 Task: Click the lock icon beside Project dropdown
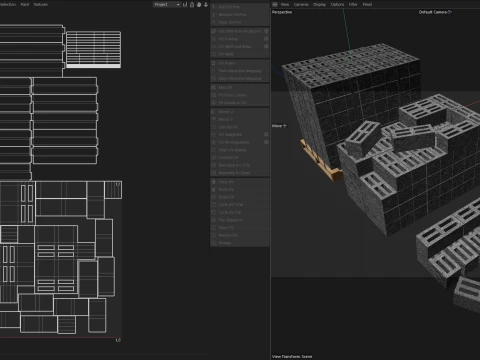tap(192, 4)
